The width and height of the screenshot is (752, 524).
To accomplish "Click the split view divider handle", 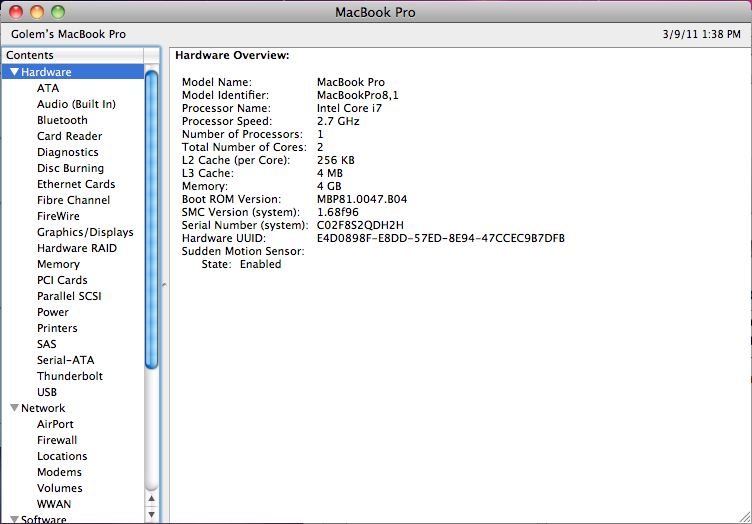I will point(164,285).
